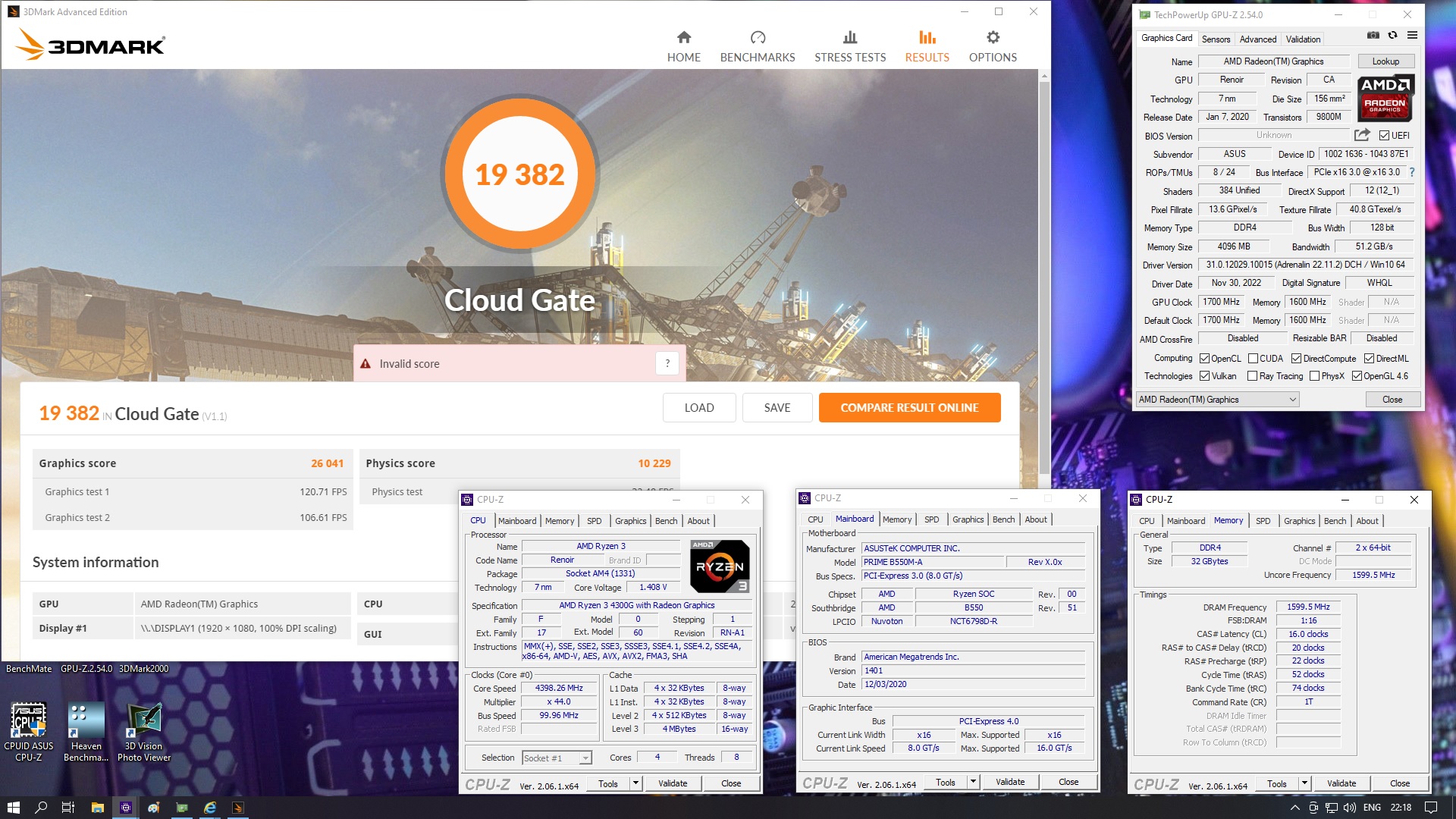Open volume control in system tray
1456x819 pixels.
tap(1350, 808)
